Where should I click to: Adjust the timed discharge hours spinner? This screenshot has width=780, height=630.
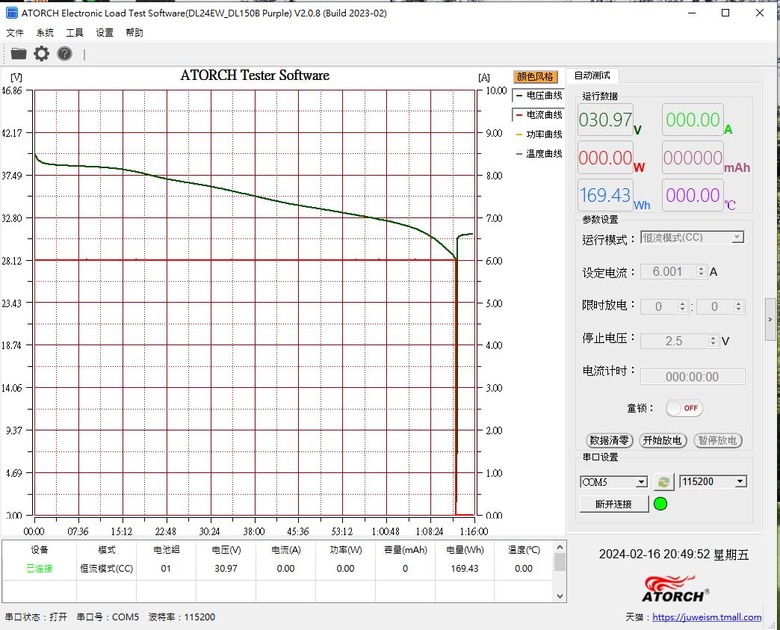(x=682, y=307)
